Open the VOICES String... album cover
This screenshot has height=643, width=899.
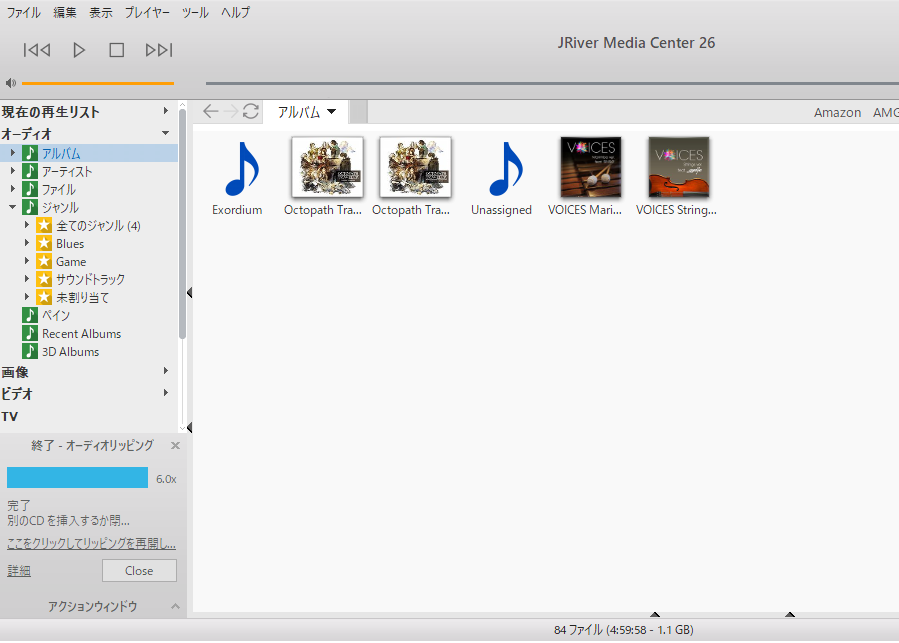pos(679,167)
